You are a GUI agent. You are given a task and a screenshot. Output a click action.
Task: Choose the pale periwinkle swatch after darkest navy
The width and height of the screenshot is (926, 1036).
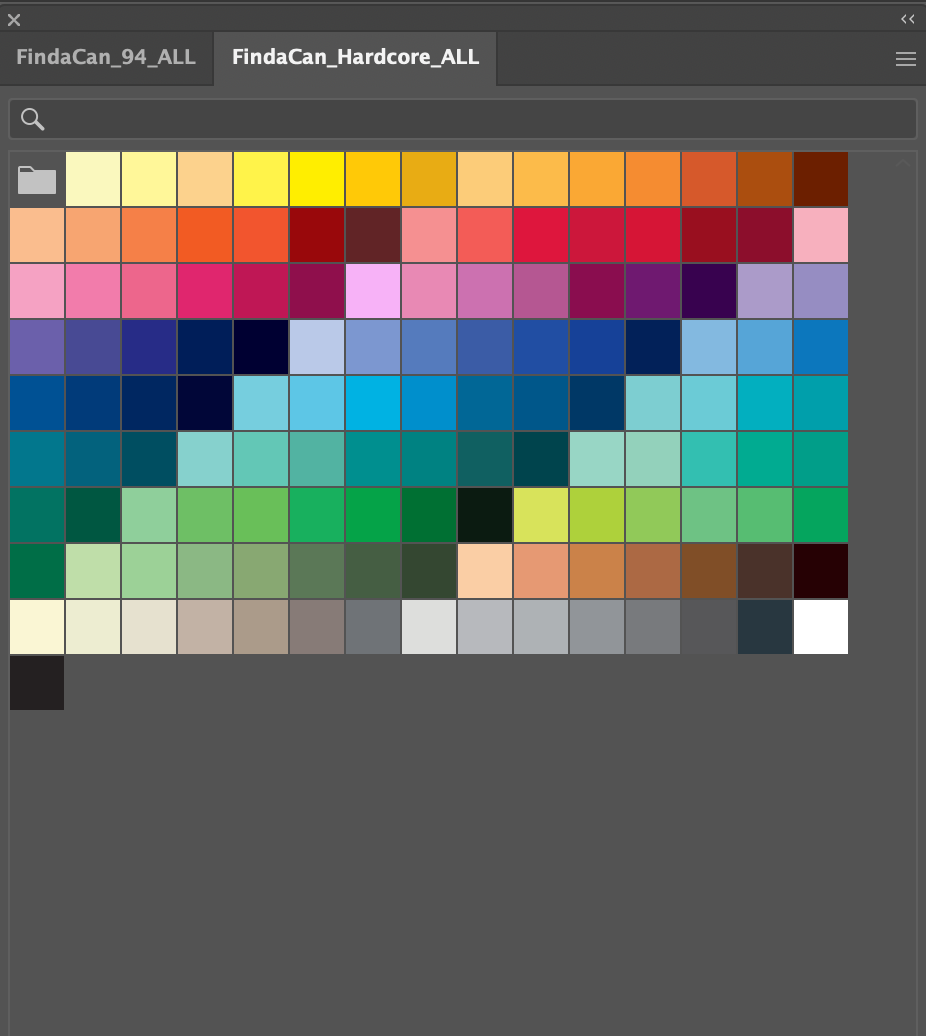317,347
